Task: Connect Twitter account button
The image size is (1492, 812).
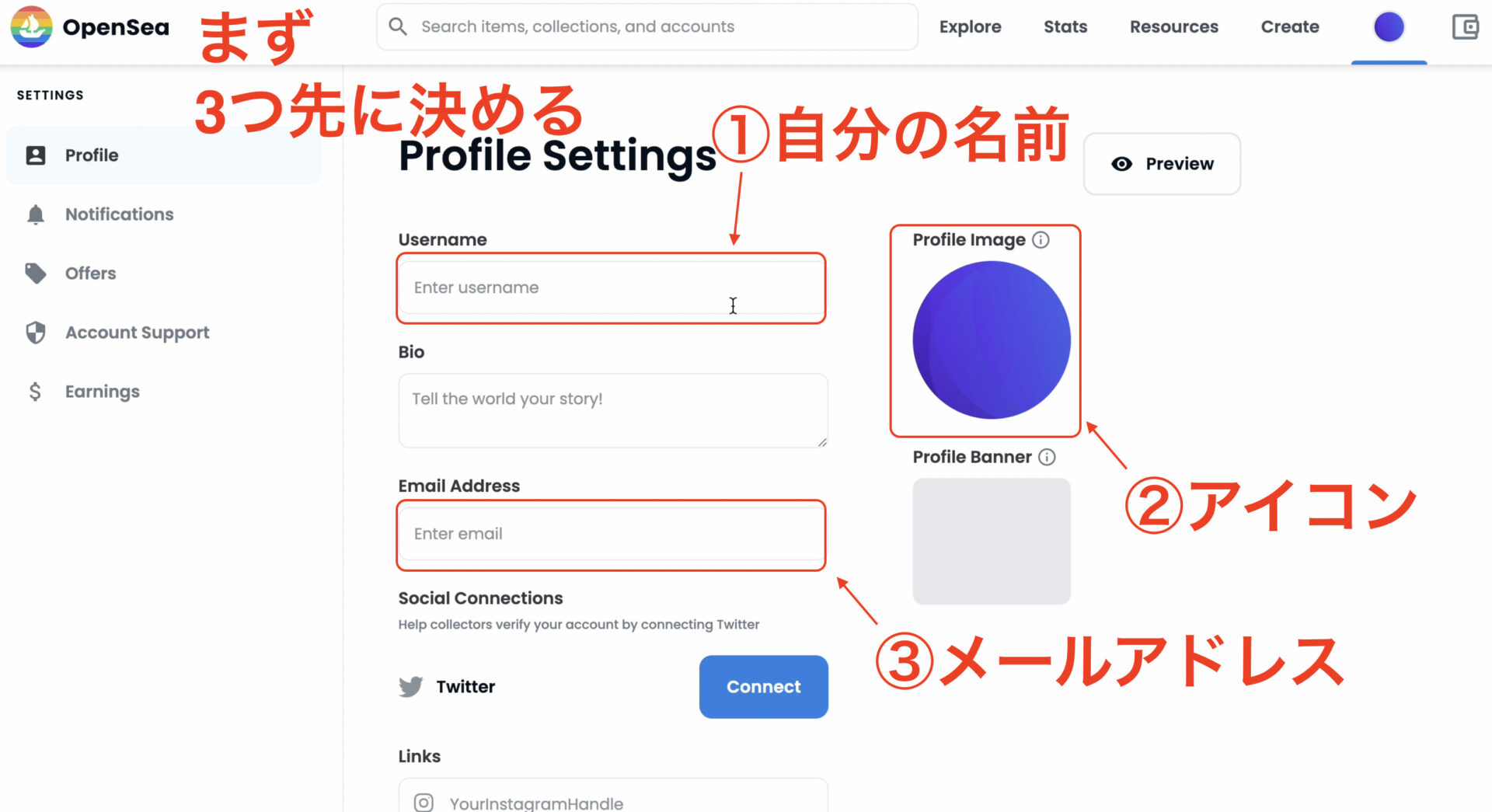Action: 763,687
